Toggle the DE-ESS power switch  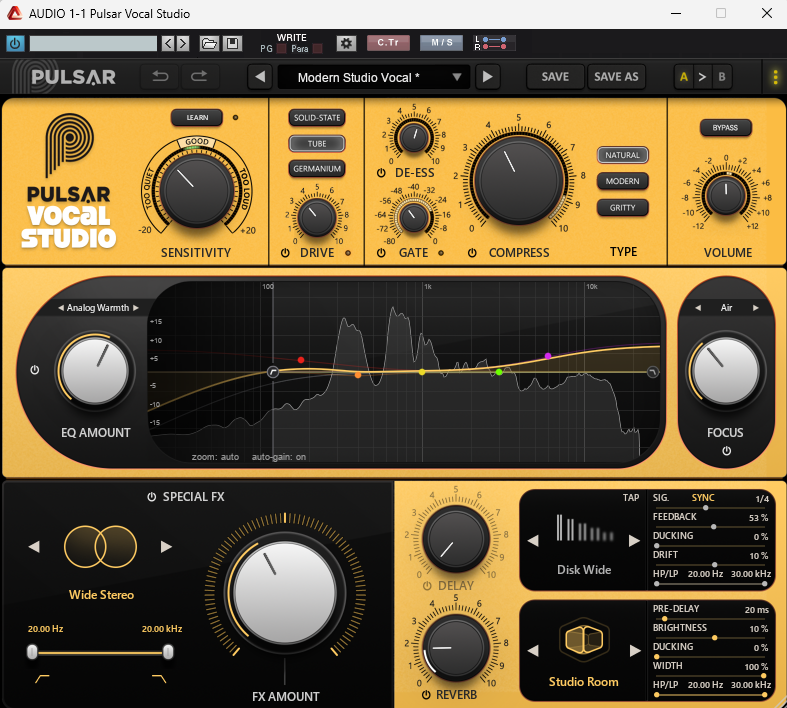point(381,173)
